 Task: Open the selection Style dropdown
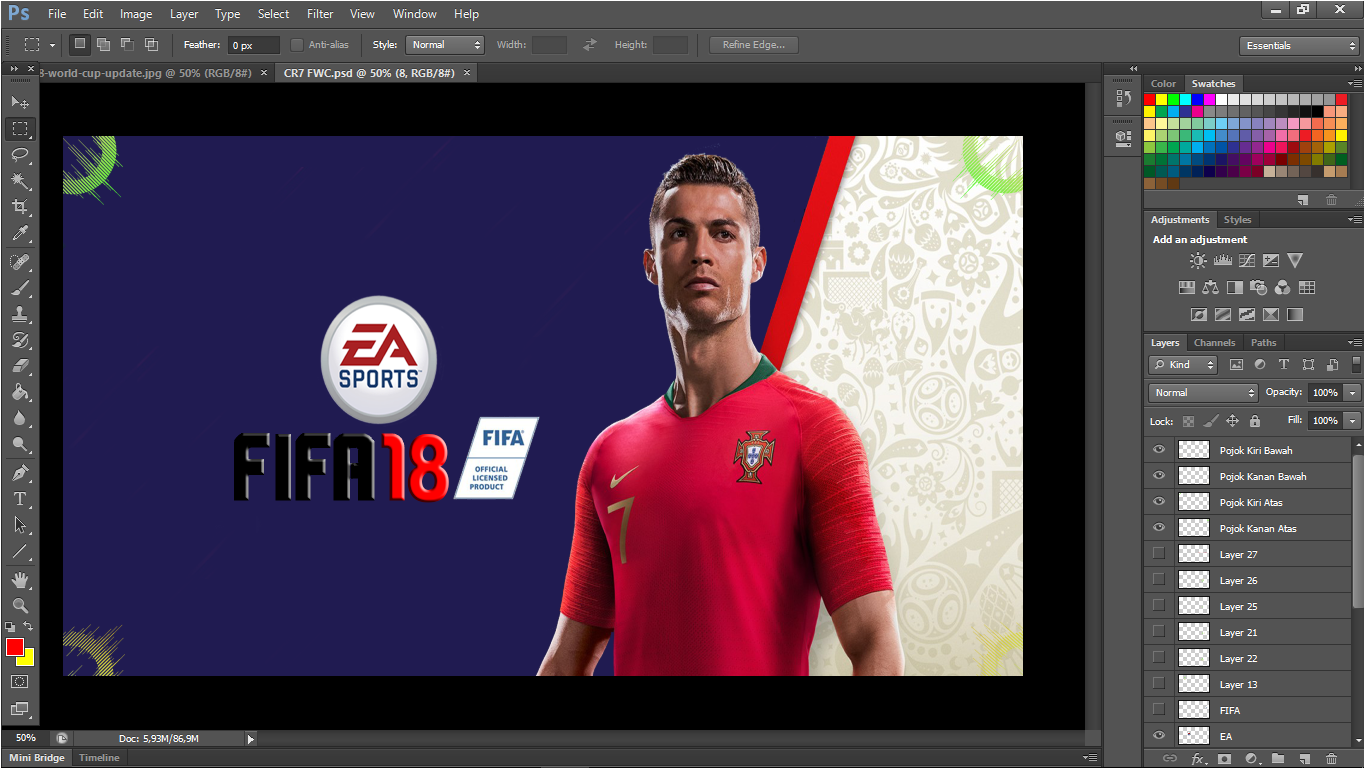445,45
